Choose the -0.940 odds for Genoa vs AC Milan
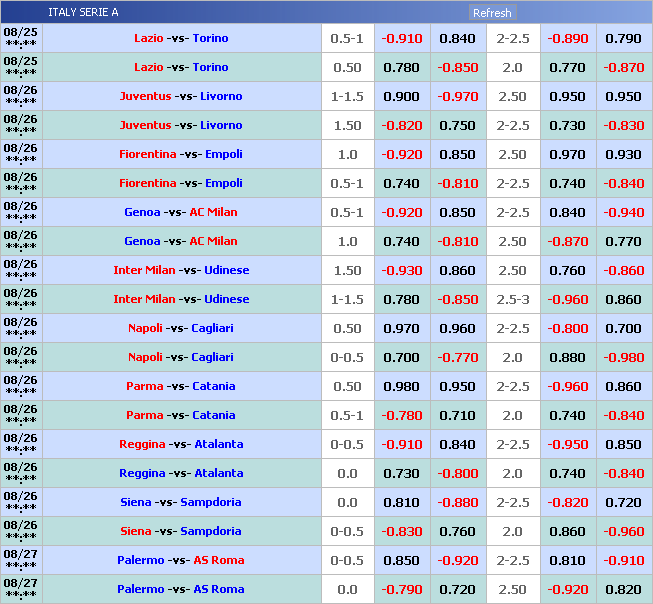The height and width of the screenshot is (604, 653). pos(623,212)
